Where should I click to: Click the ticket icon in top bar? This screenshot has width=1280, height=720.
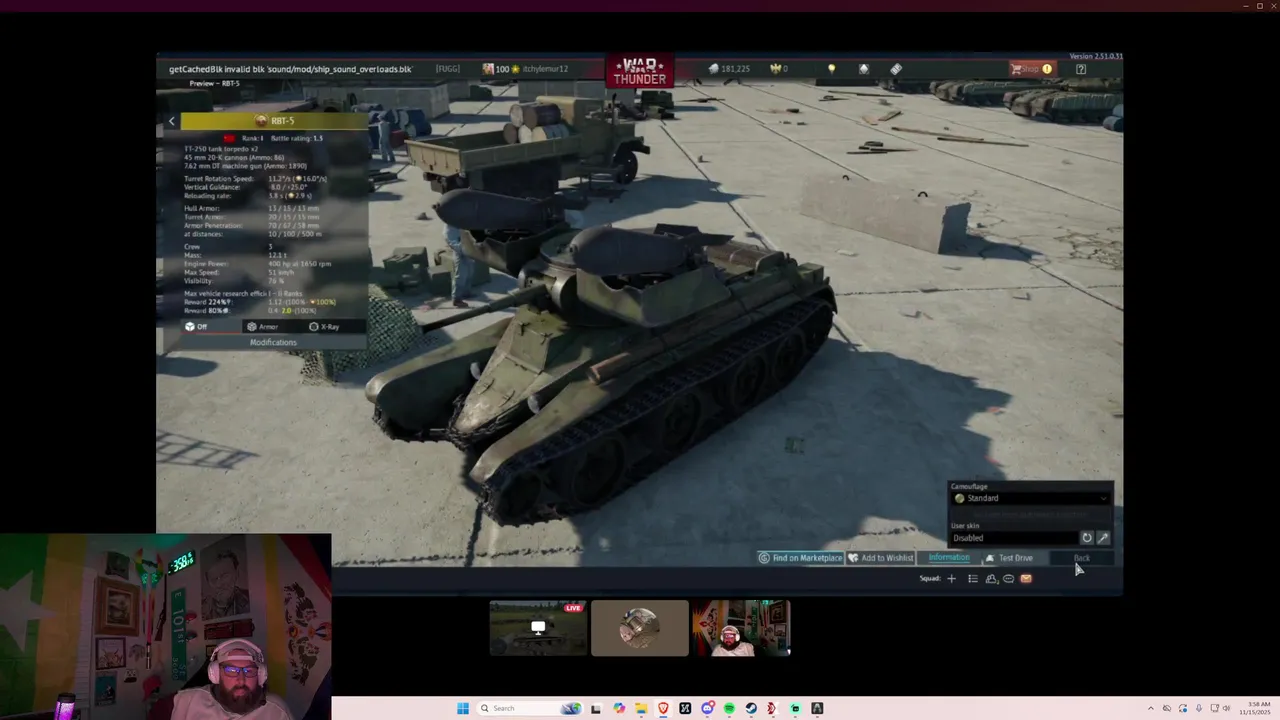[x=896, y=69]
